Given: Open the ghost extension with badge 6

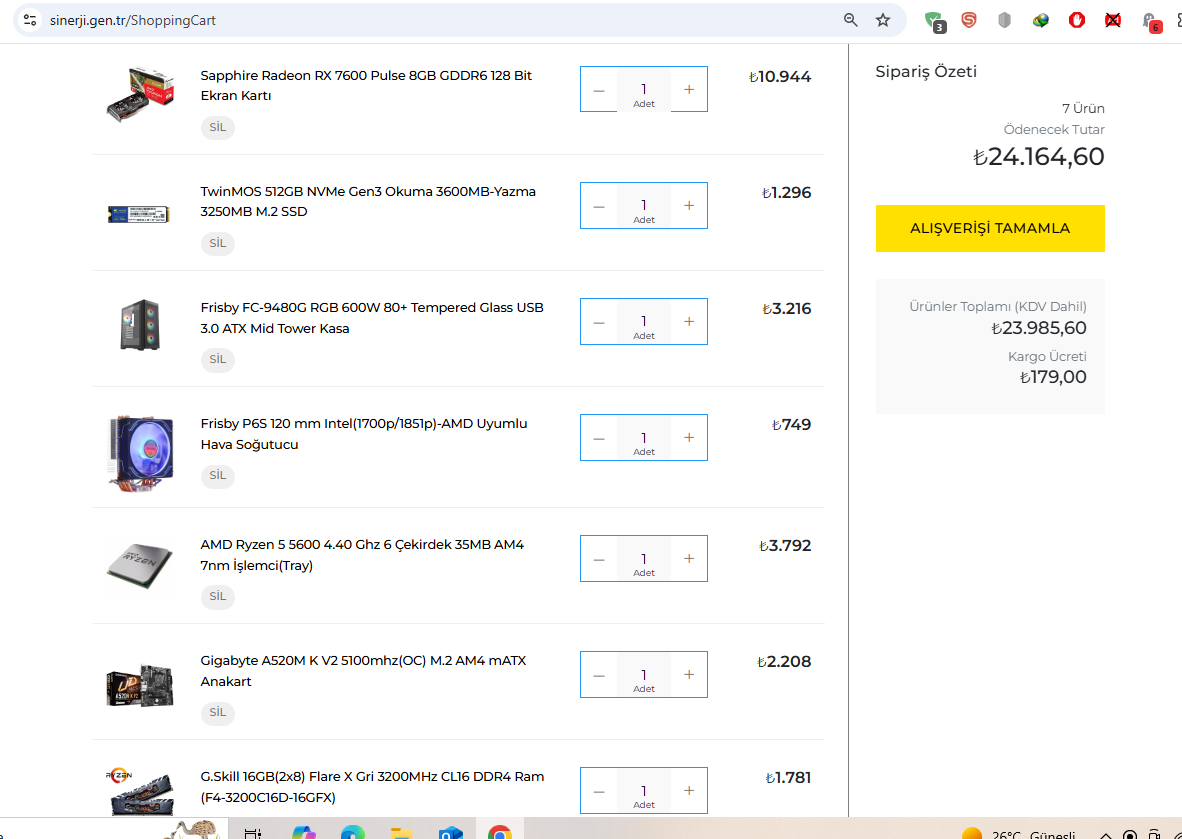Looking at the screenshot, I should (1150, 21).
